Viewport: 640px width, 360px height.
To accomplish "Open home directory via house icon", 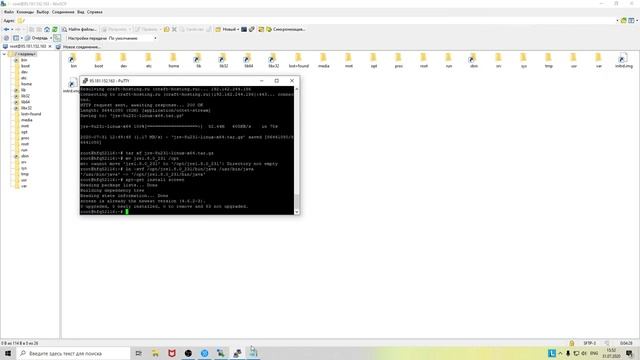I will [x=47, y=29].
